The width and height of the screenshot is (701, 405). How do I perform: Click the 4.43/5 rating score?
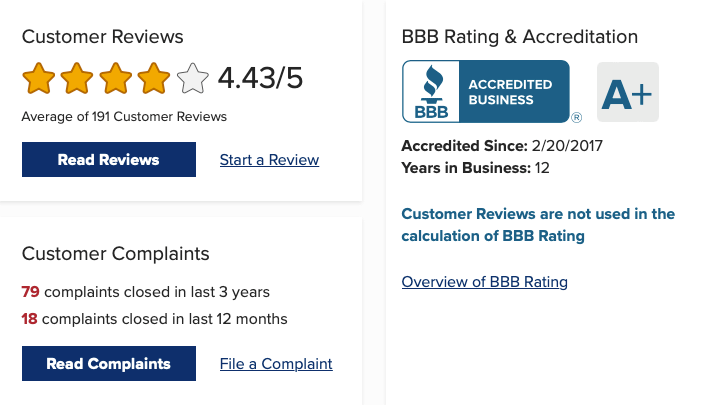tap(260, 78)
